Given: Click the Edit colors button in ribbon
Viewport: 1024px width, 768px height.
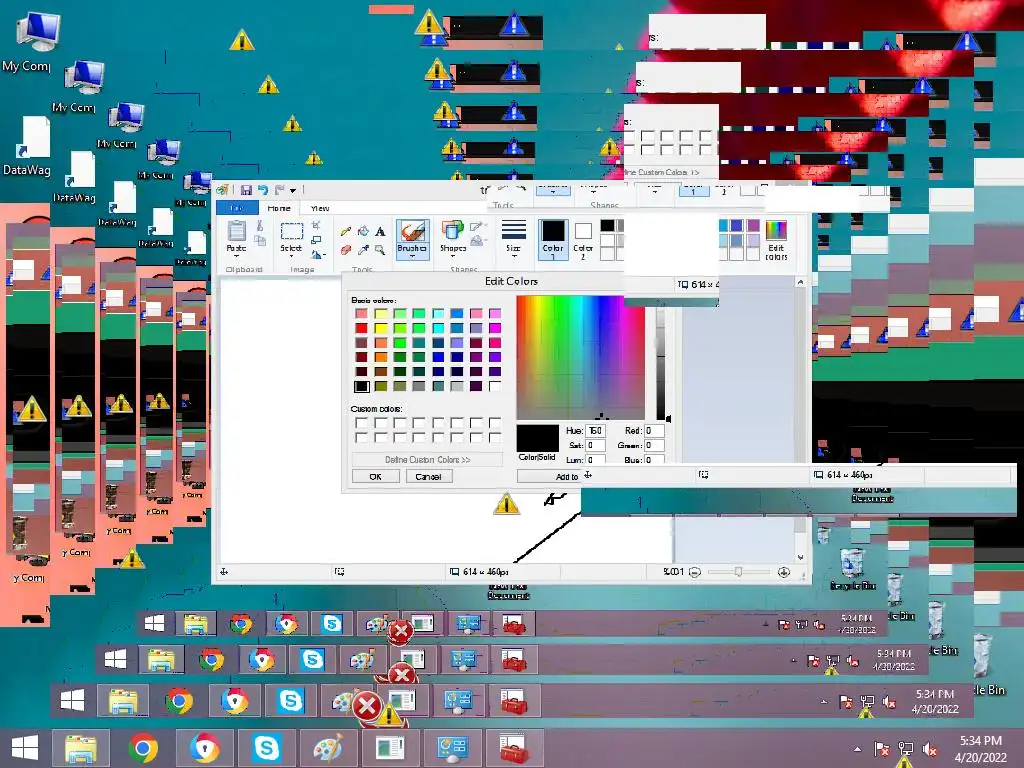Looking at the screenshot, I should pos(776,240).
